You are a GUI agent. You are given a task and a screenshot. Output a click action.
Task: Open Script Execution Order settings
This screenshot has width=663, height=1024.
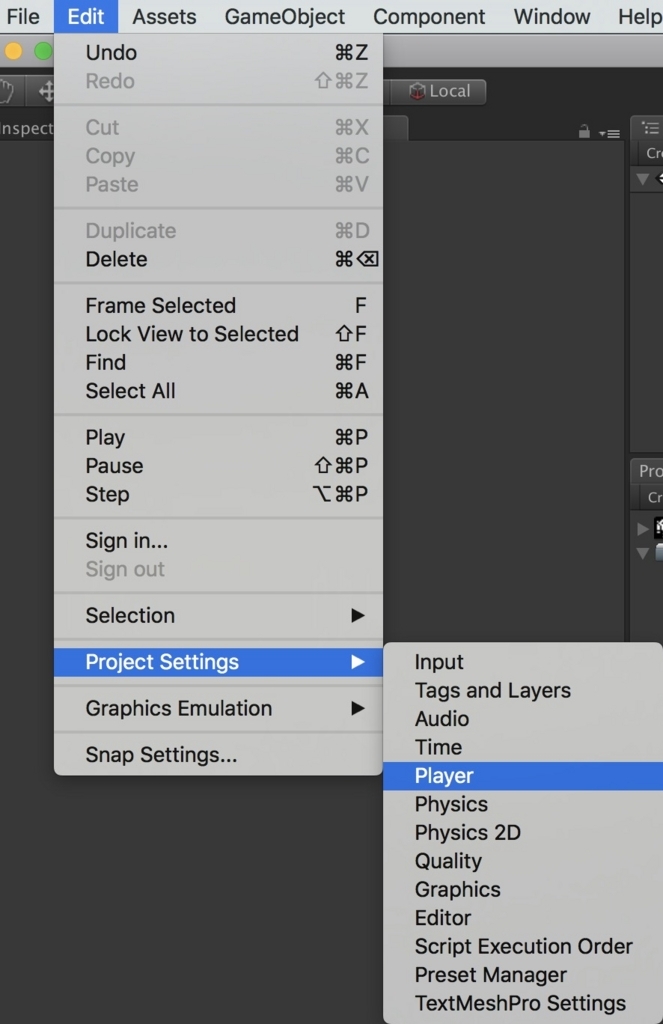point(523,946)
